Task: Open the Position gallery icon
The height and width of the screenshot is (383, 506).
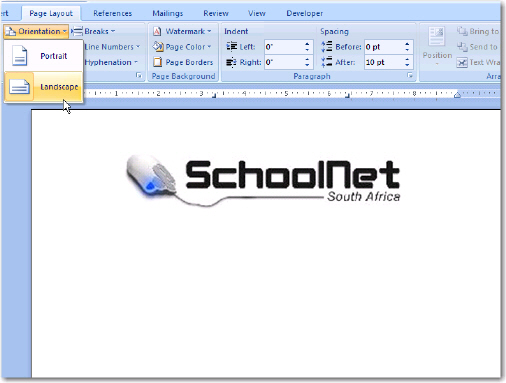Action: pos(437,37)
